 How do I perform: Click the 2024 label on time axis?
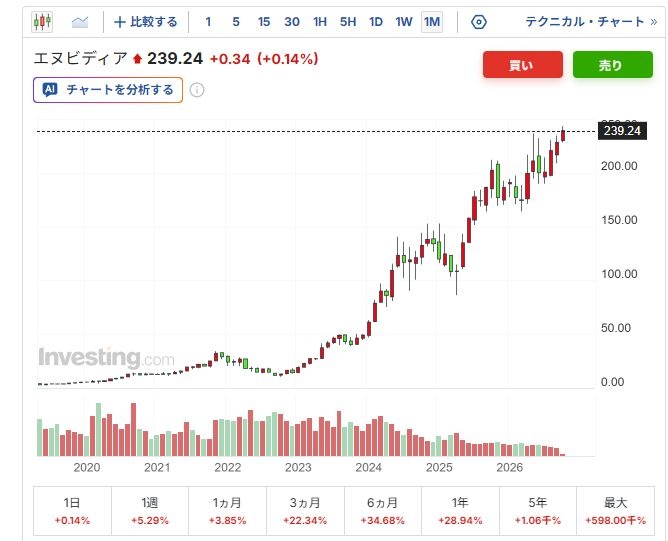(x=369, y=467)
